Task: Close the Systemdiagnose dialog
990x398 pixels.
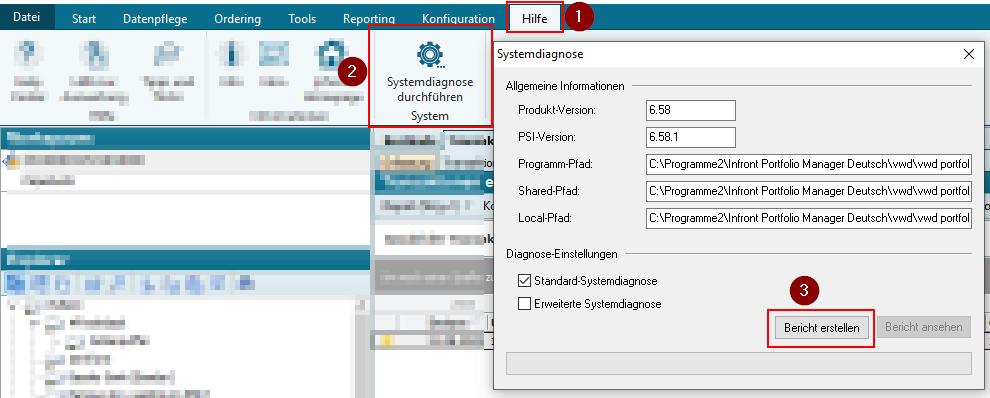Action: [x=969, y=54]
